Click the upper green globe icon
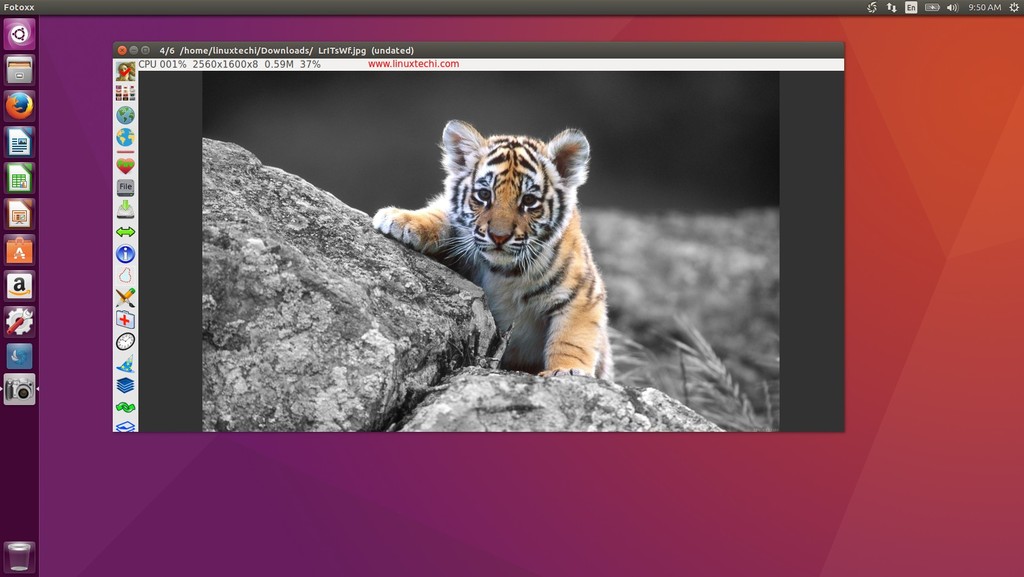Image resolution: width=1024 pixels, height=577 pixels. point(125,115)
